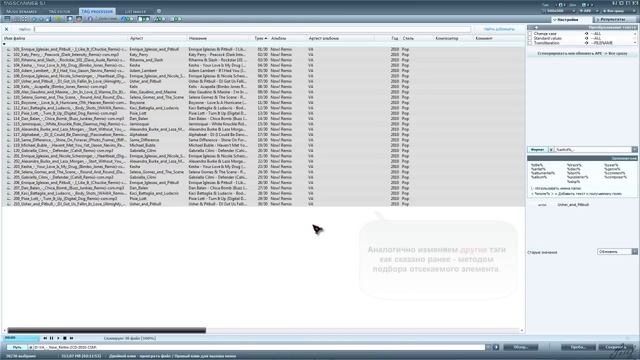
Task: Sort by the Коммент column header
Action: (499, 38)
